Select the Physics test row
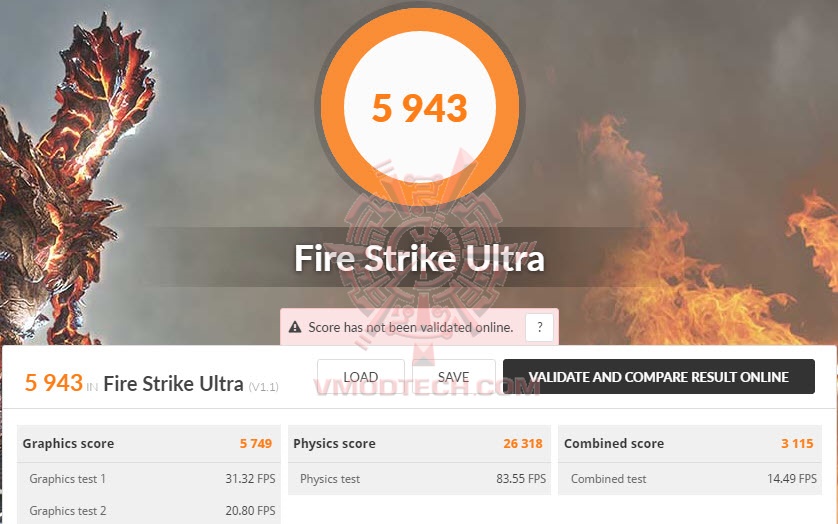The image size is (838, 524). [x=419, y=479]
